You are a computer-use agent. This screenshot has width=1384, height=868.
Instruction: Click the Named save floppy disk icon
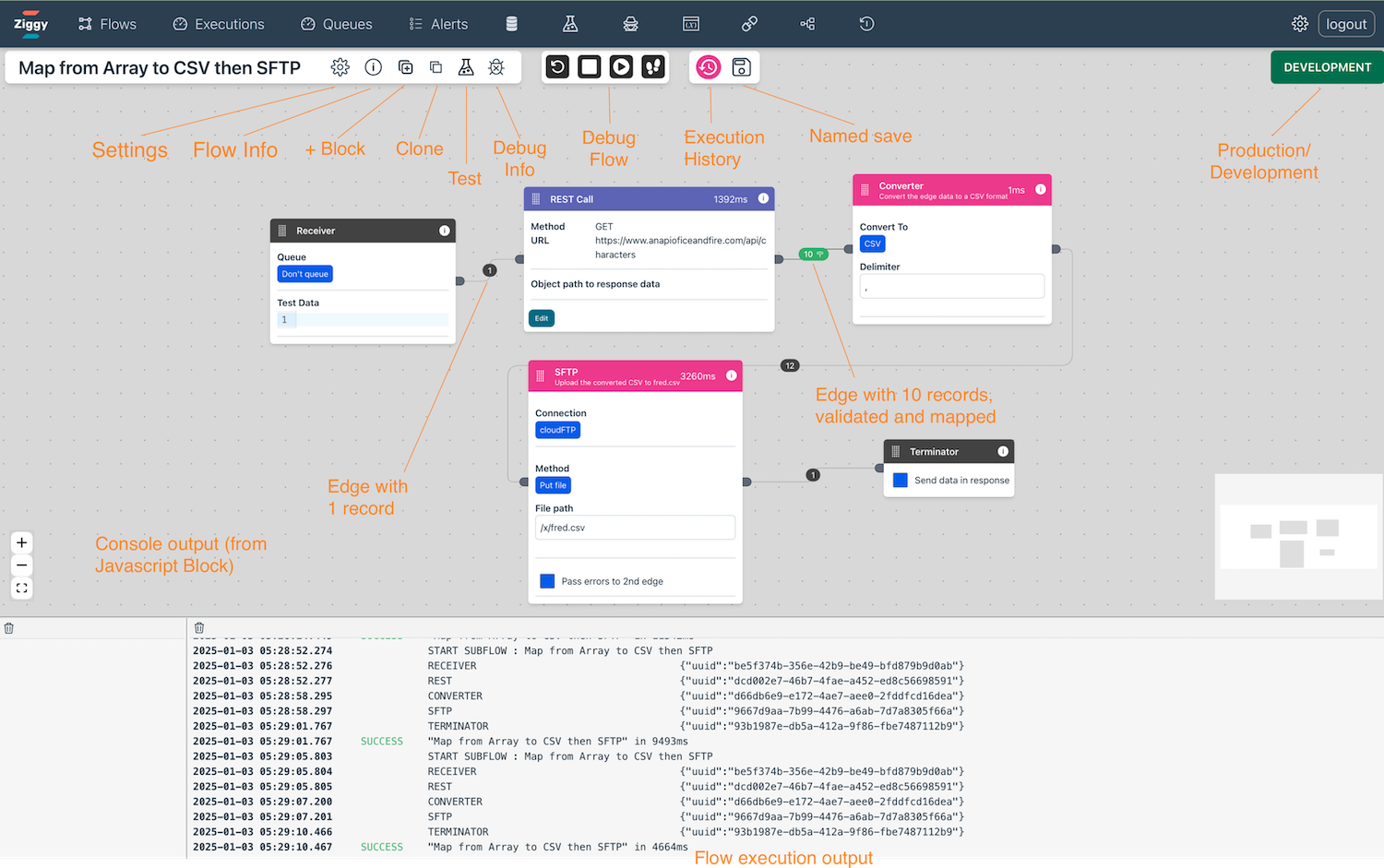(x=741, y=66)
